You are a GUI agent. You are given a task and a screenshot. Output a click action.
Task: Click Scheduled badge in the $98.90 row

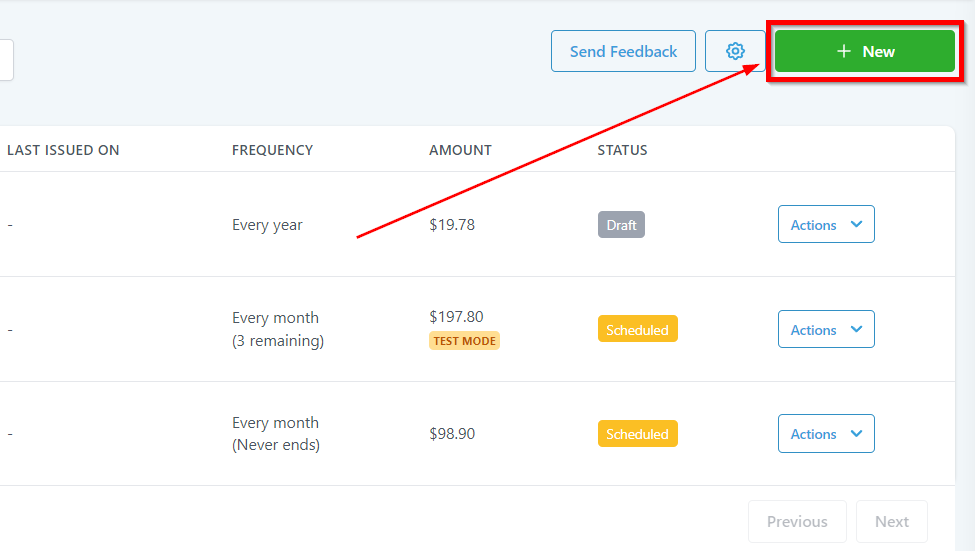tap(637, 434)
